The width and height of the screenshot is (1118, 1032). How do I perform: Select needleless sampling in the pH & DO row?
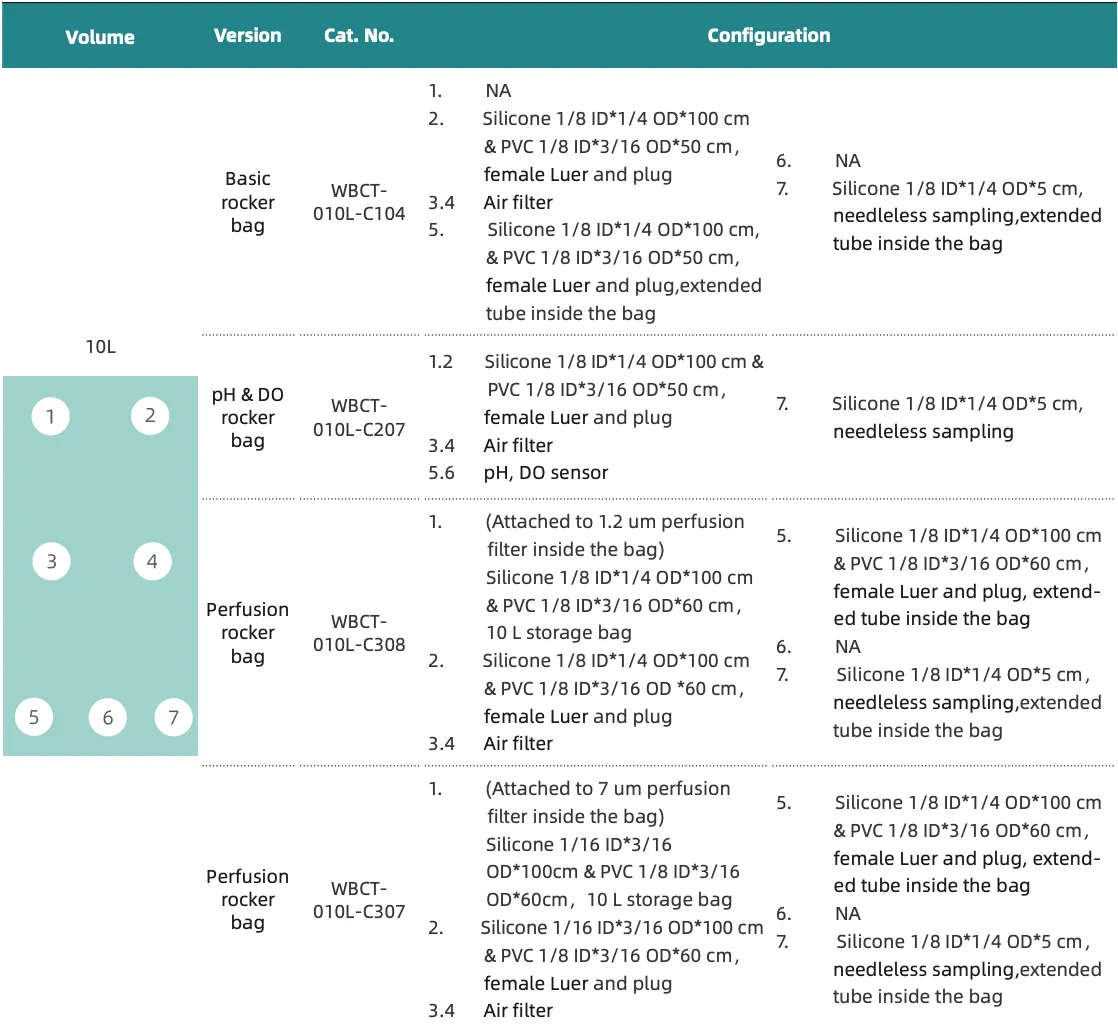[x=923, y=431]
